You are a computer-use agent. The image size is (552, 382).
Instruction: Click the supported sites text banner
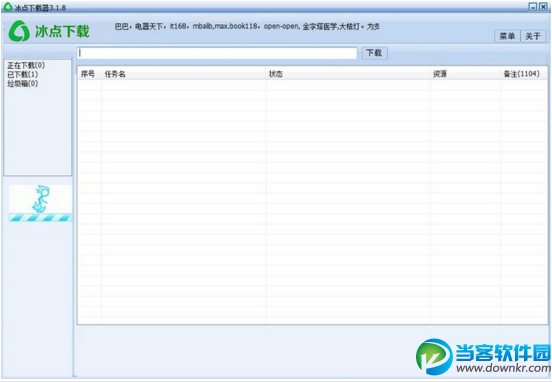click(247, 26)
